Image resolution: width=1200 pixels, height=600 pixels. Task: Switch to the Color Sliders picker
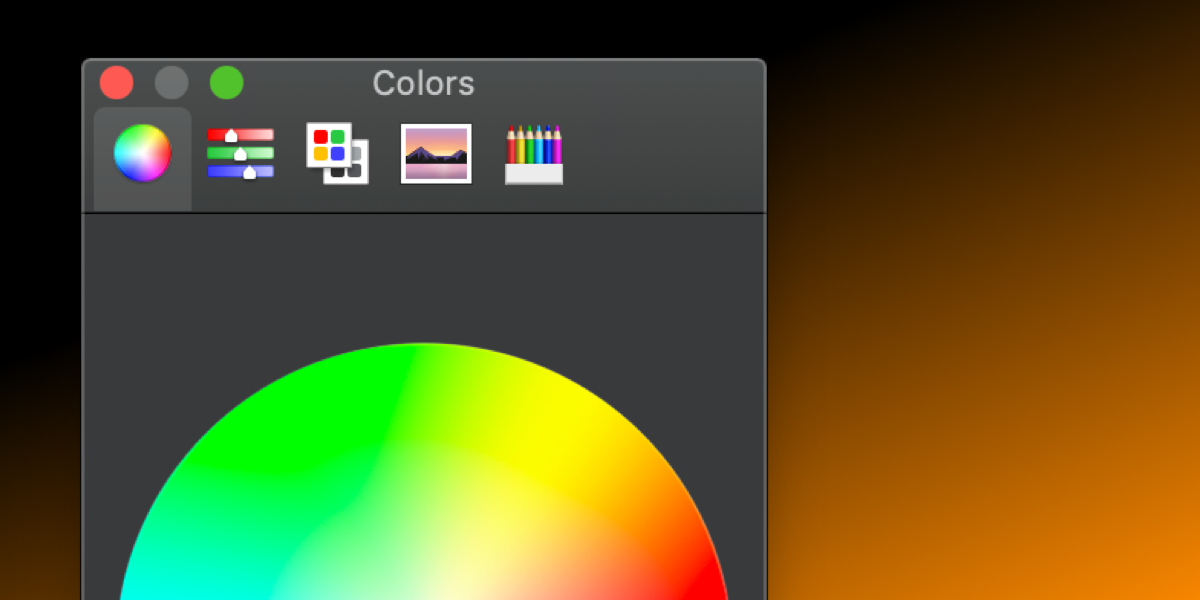tap(240, 153)
